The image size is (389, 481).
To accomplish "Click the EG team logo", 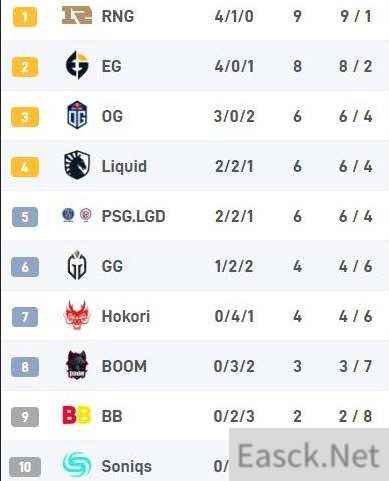I will pos(77,65).
